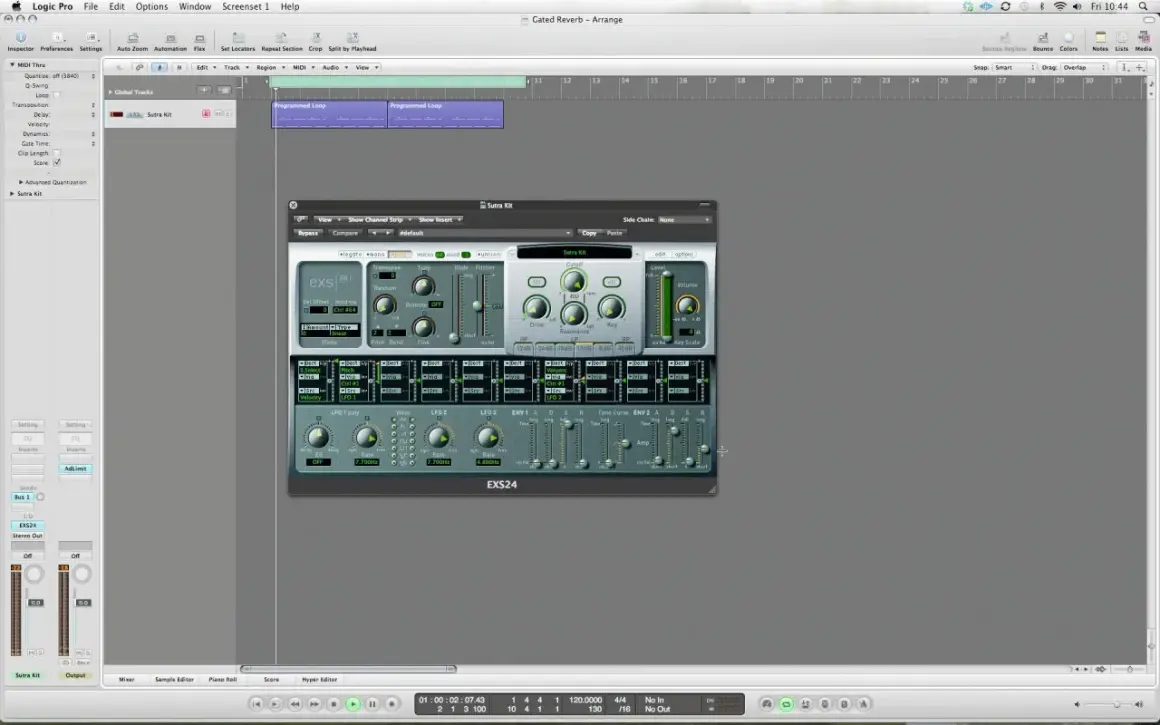Click the EXS24 instrument slot on channel strip

(x=27, y=525)
